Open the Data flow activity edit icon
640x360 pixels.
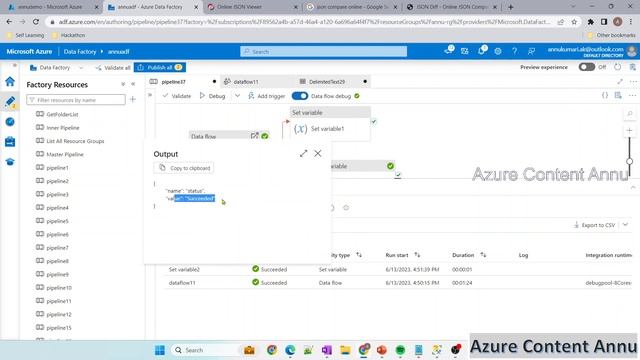pos(255,136)
